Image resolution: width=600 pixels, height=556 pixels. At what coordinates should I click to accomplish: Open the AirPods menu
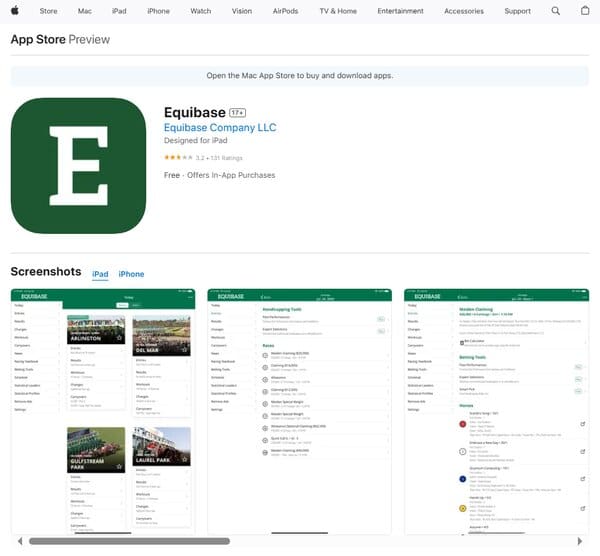coord(285,11)
